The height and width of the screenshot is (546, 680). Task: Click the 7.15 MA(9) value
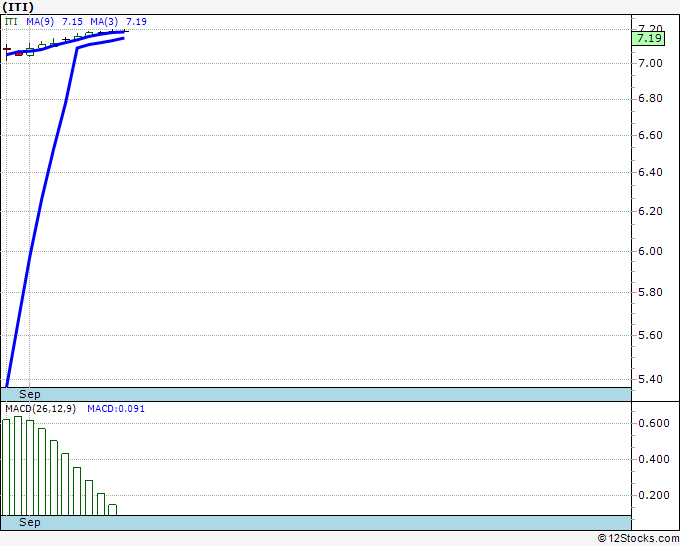tap(72, 22)
